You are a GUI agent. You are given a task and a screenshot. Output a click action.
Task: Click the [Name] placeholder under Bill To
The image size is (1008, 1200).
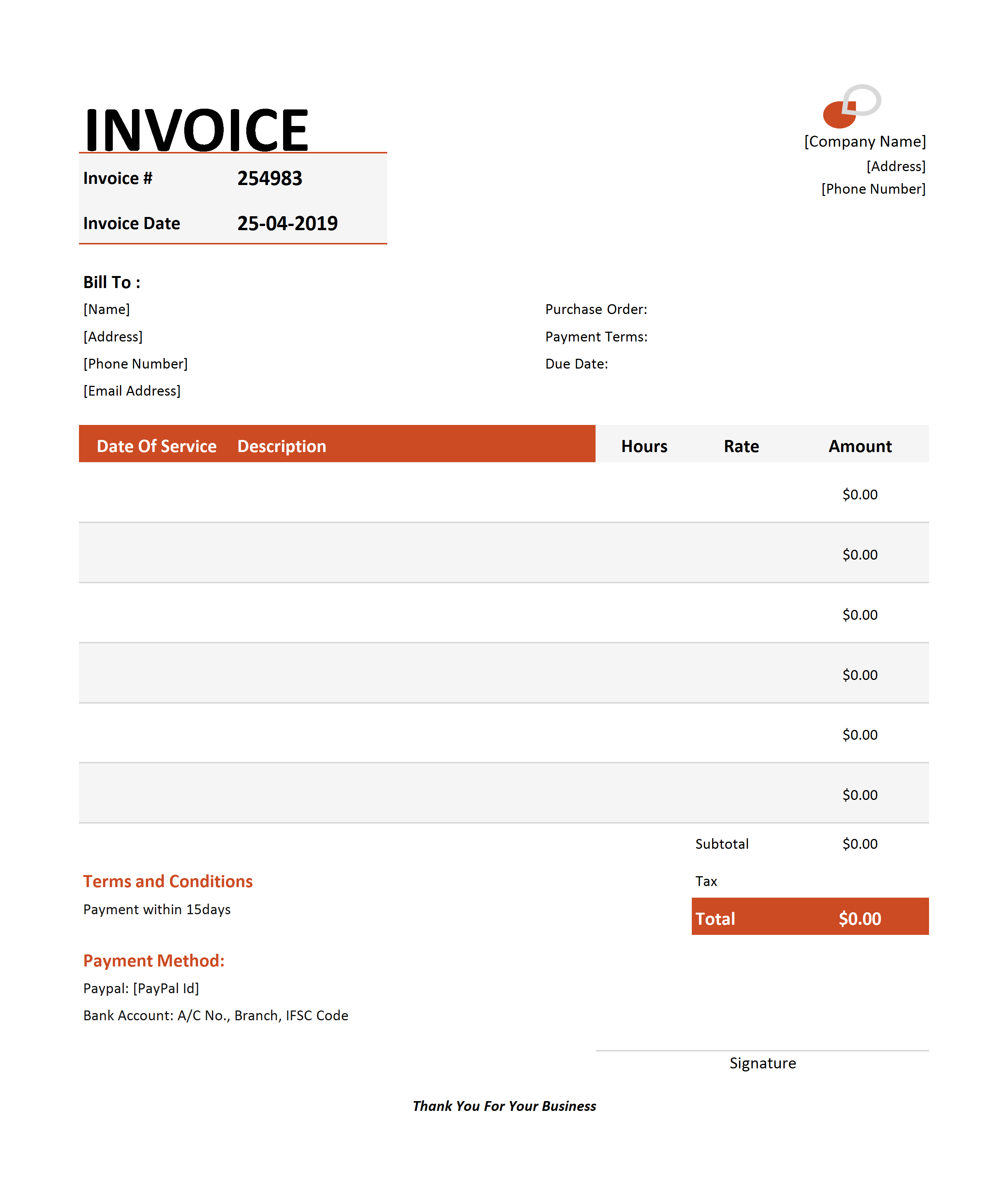[x=107, y=309]
